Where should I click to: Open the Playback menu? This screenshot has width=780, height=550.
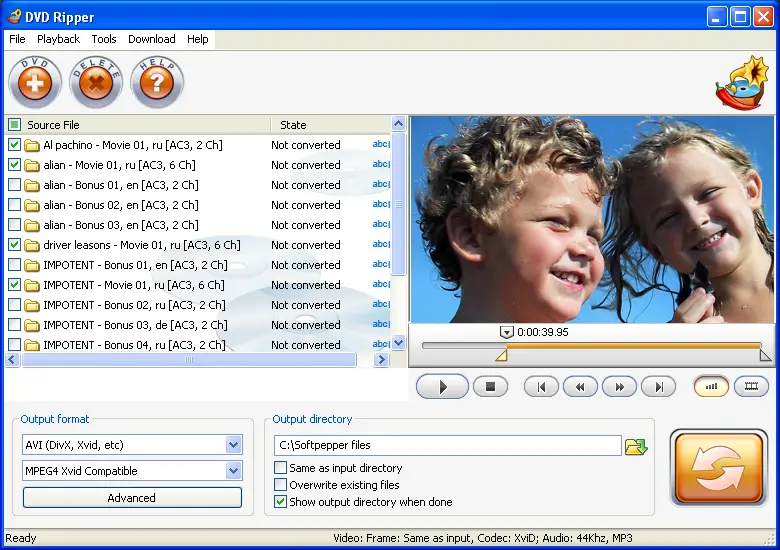58,39
